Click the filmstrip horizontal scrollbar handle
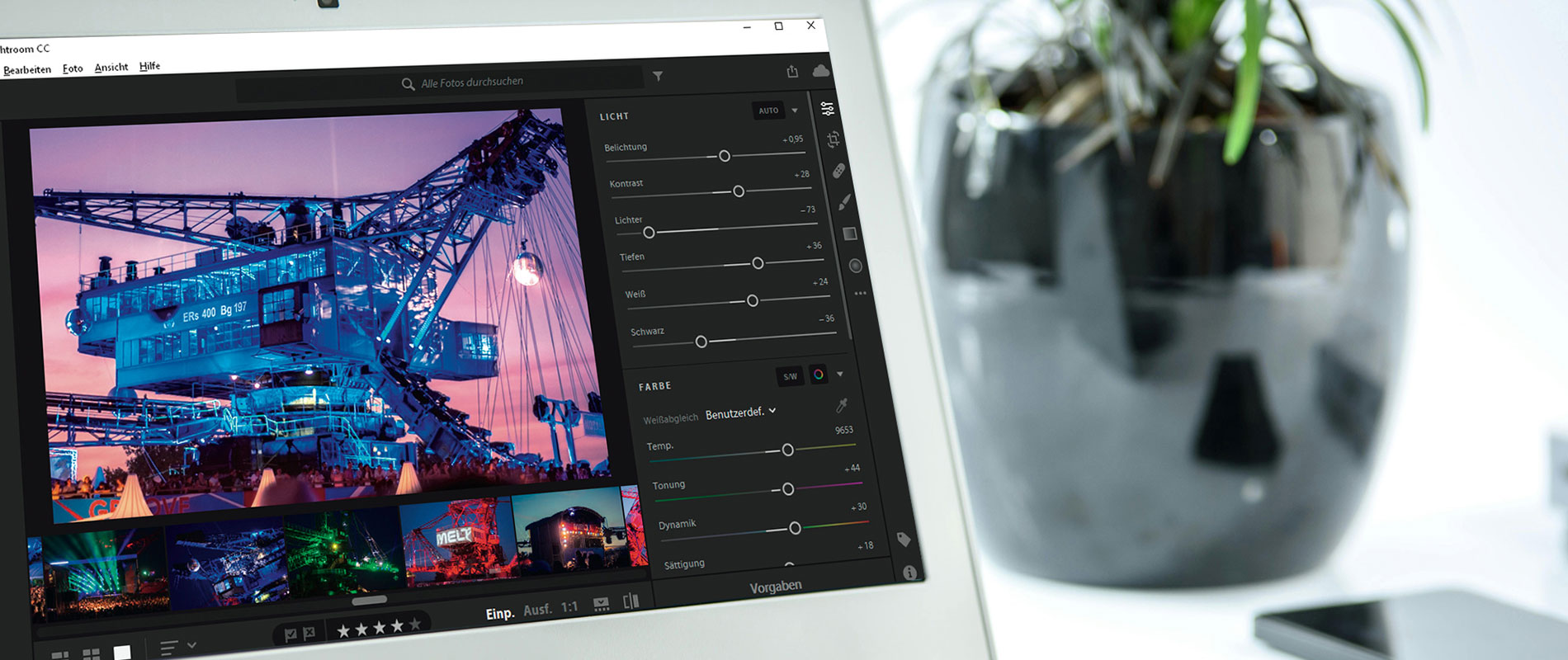The height and width of the screenshot is (660, 1568). coord(369,601)
